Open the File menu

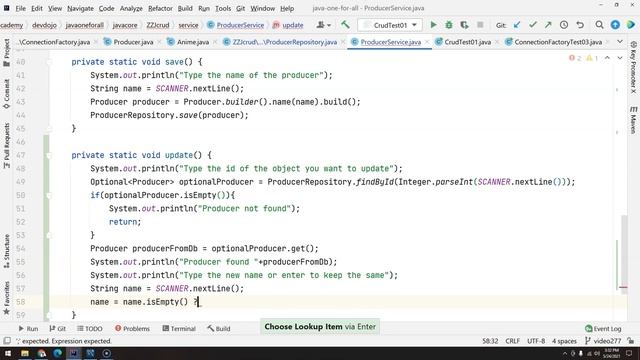click(20, 8)
